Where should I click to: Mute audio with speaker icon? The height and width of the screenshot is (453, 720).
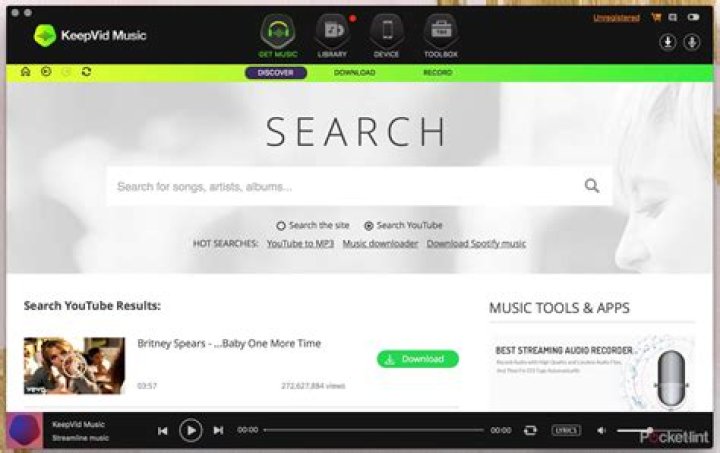pyautogui.click(x=601, y=431)
